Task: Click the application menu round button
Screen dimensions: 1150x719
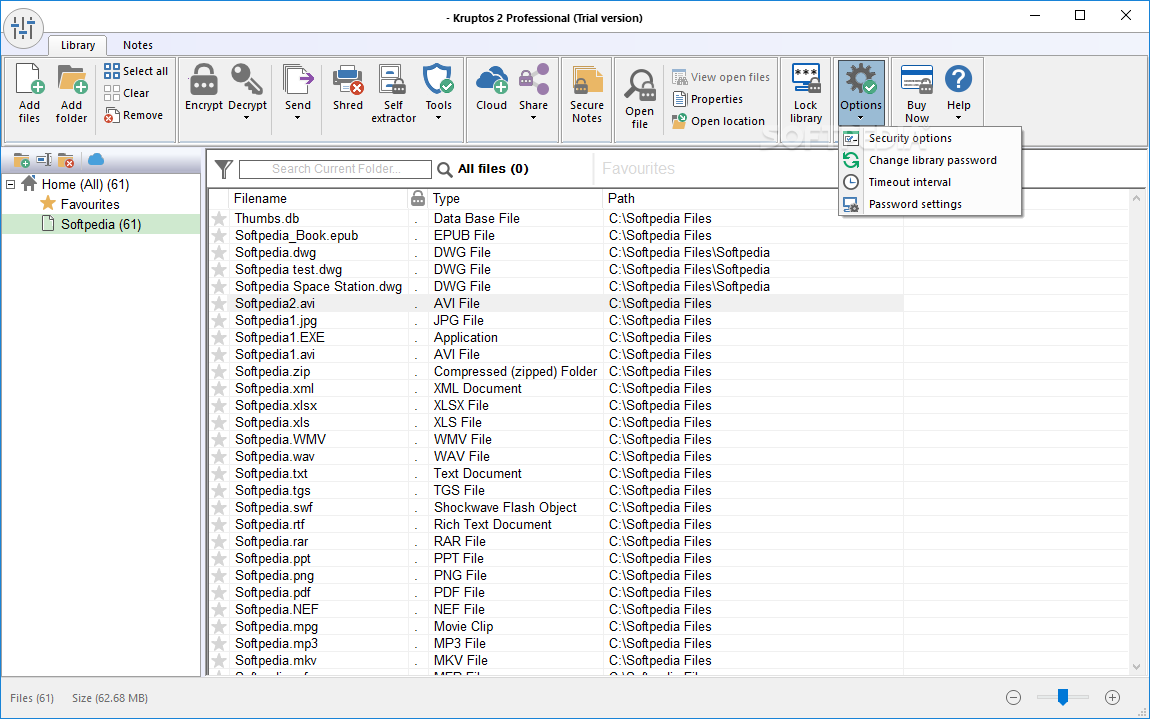Action: (x=23, y=29)
